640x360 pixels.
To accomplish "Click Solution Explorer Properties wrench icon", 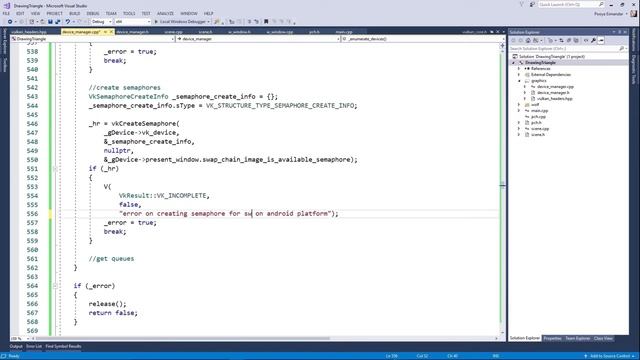I will [593, 40].
